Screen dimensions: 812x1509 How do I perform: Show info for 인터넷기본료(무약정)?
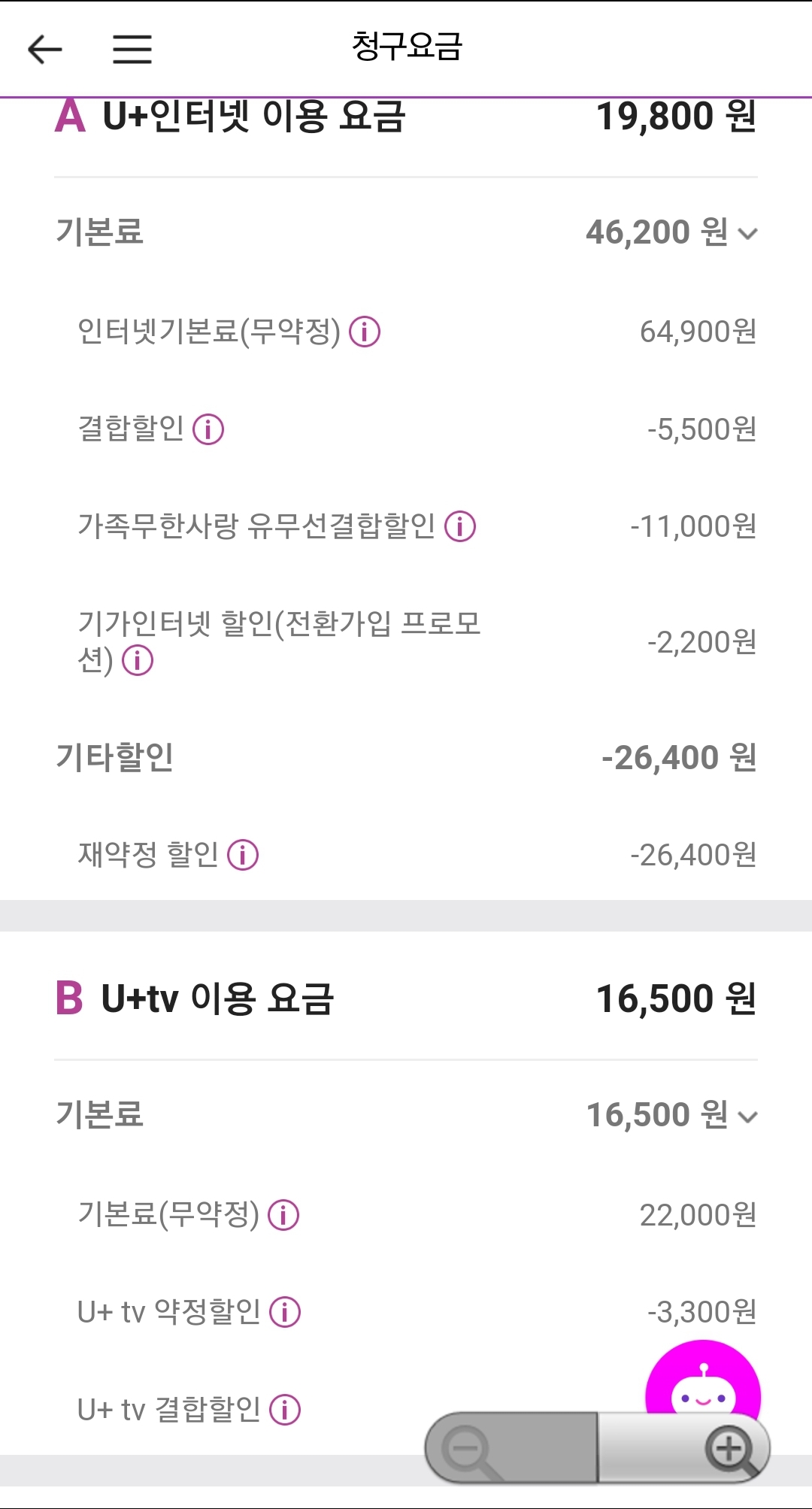point(365,332)
